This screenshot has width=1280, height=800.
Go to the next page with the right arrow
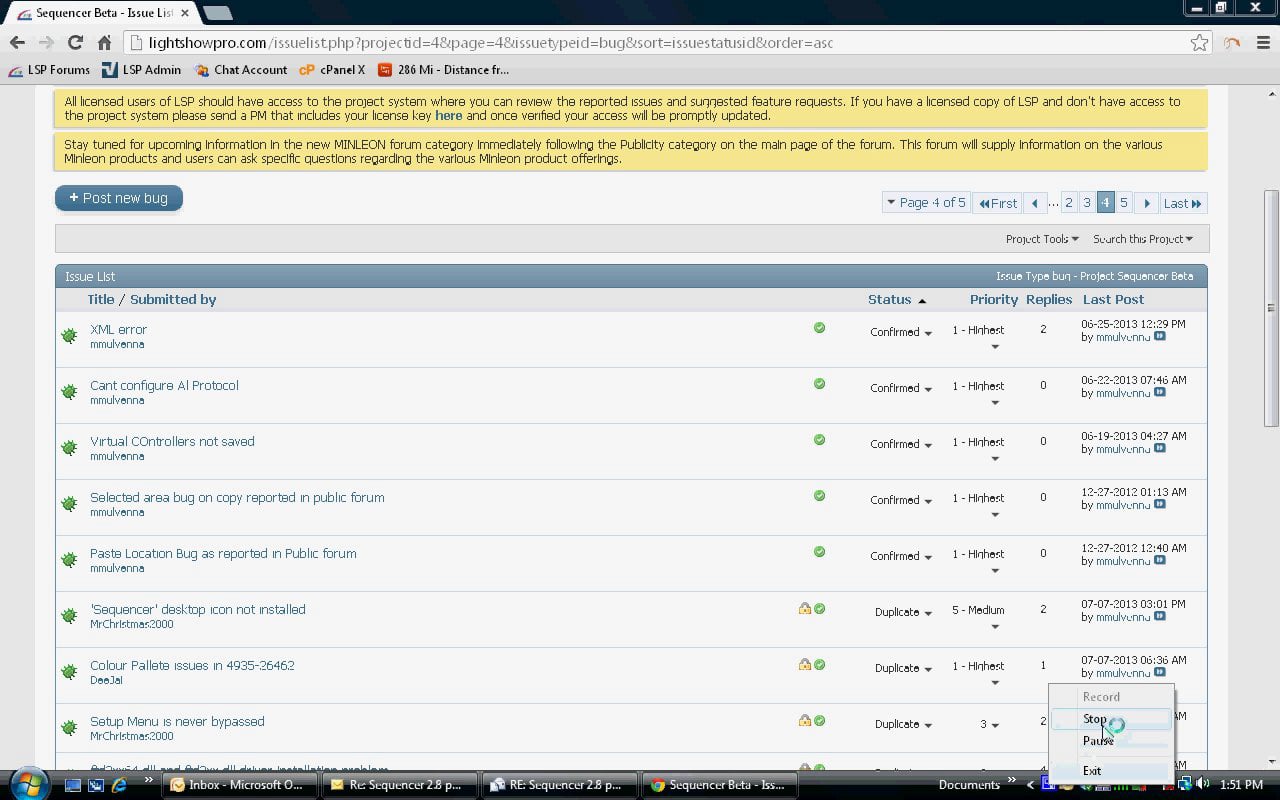1147,203
